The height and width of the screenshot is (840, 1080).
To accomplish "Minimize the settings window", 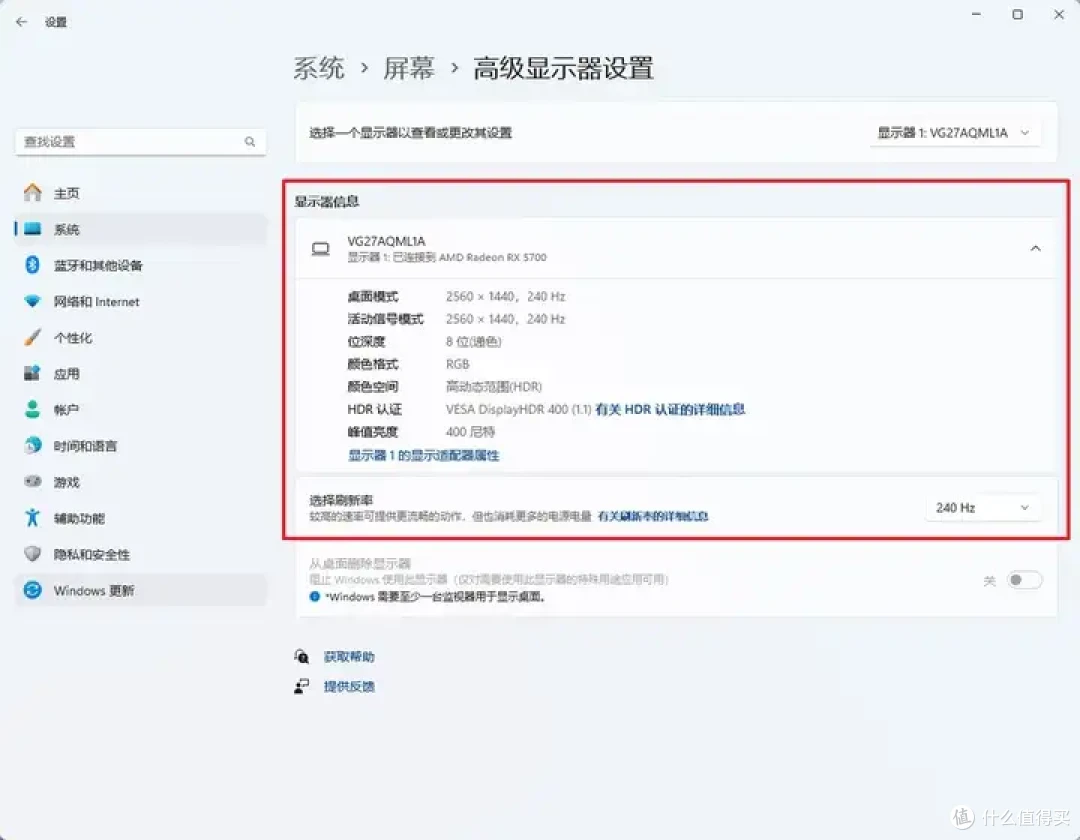I will coord(976,14).
